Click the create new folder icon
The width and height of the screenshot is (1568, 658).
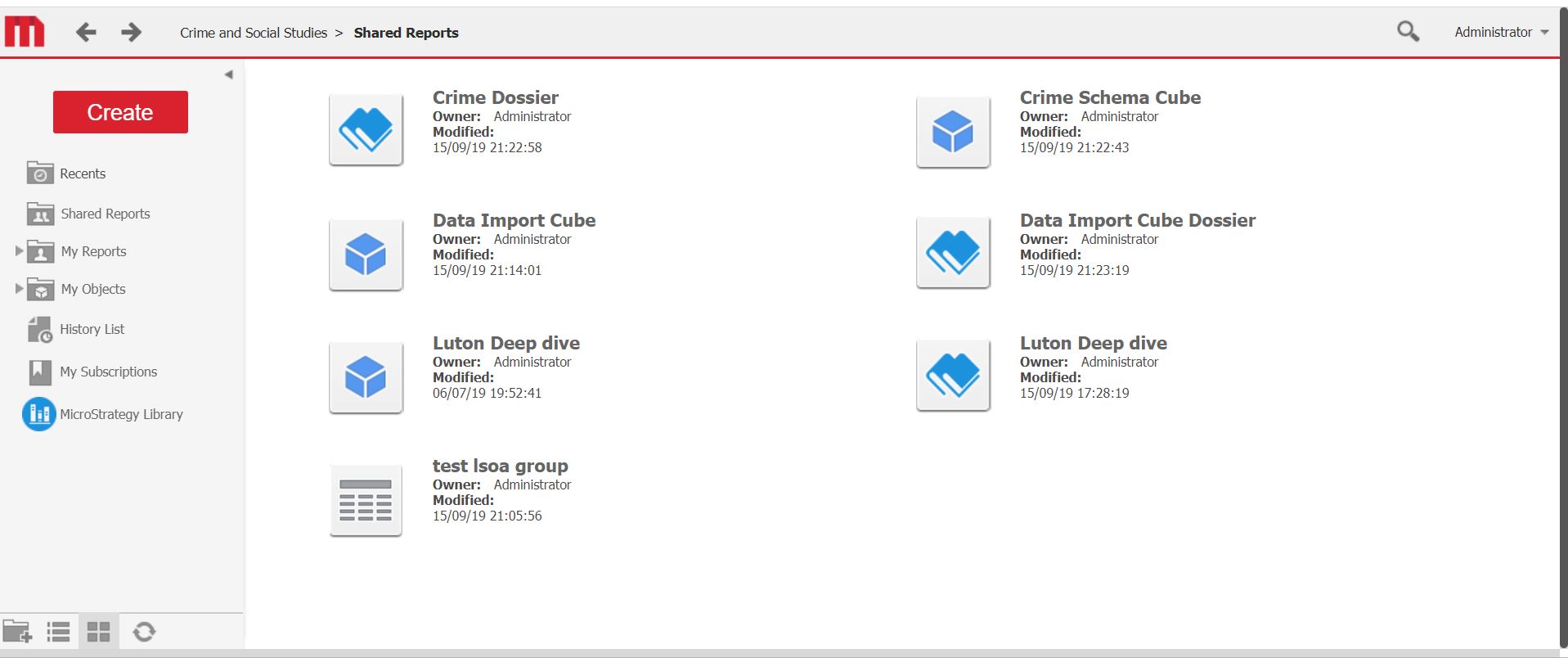(17, 632)
